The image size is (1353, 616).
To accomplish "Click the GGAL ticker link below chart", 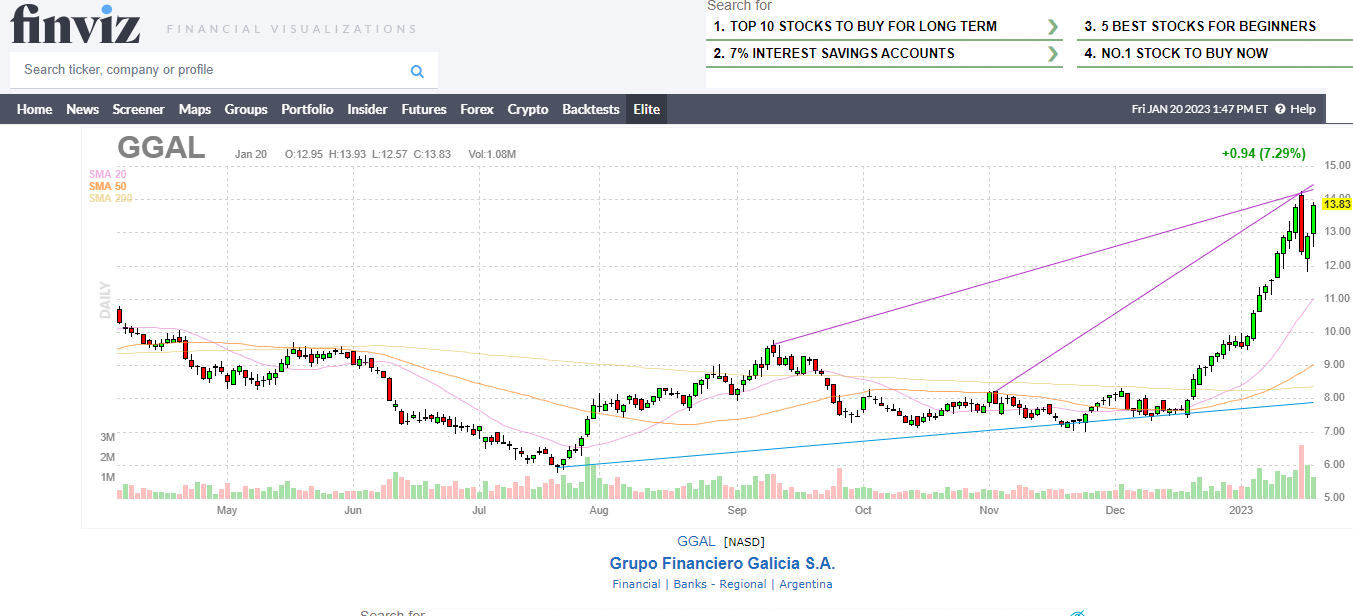I will [x=696, y=542].
